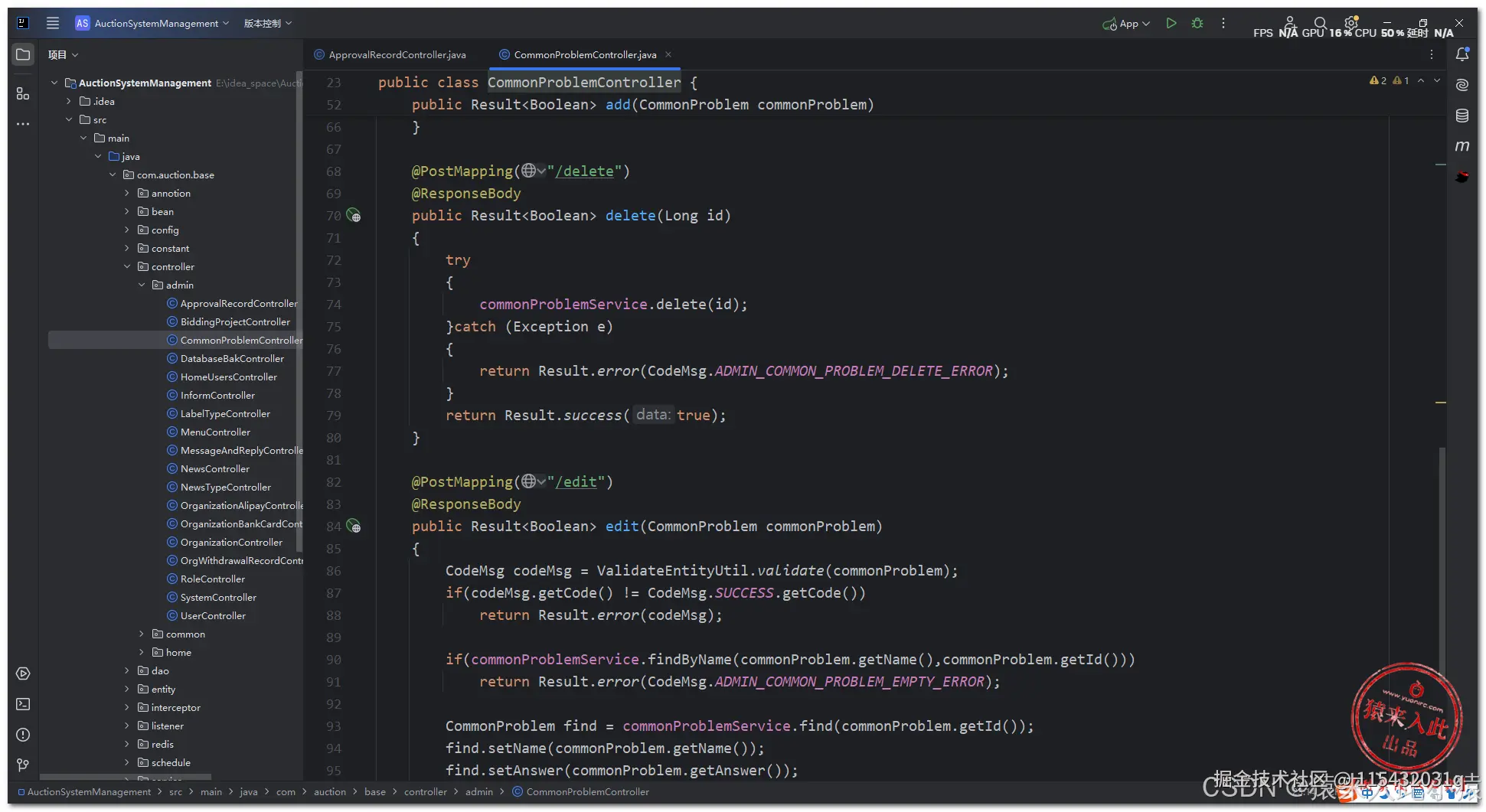The width and height of the screenshot is (1486, 812).
Task: Run the App configuration
Action: click(1171, 23)
